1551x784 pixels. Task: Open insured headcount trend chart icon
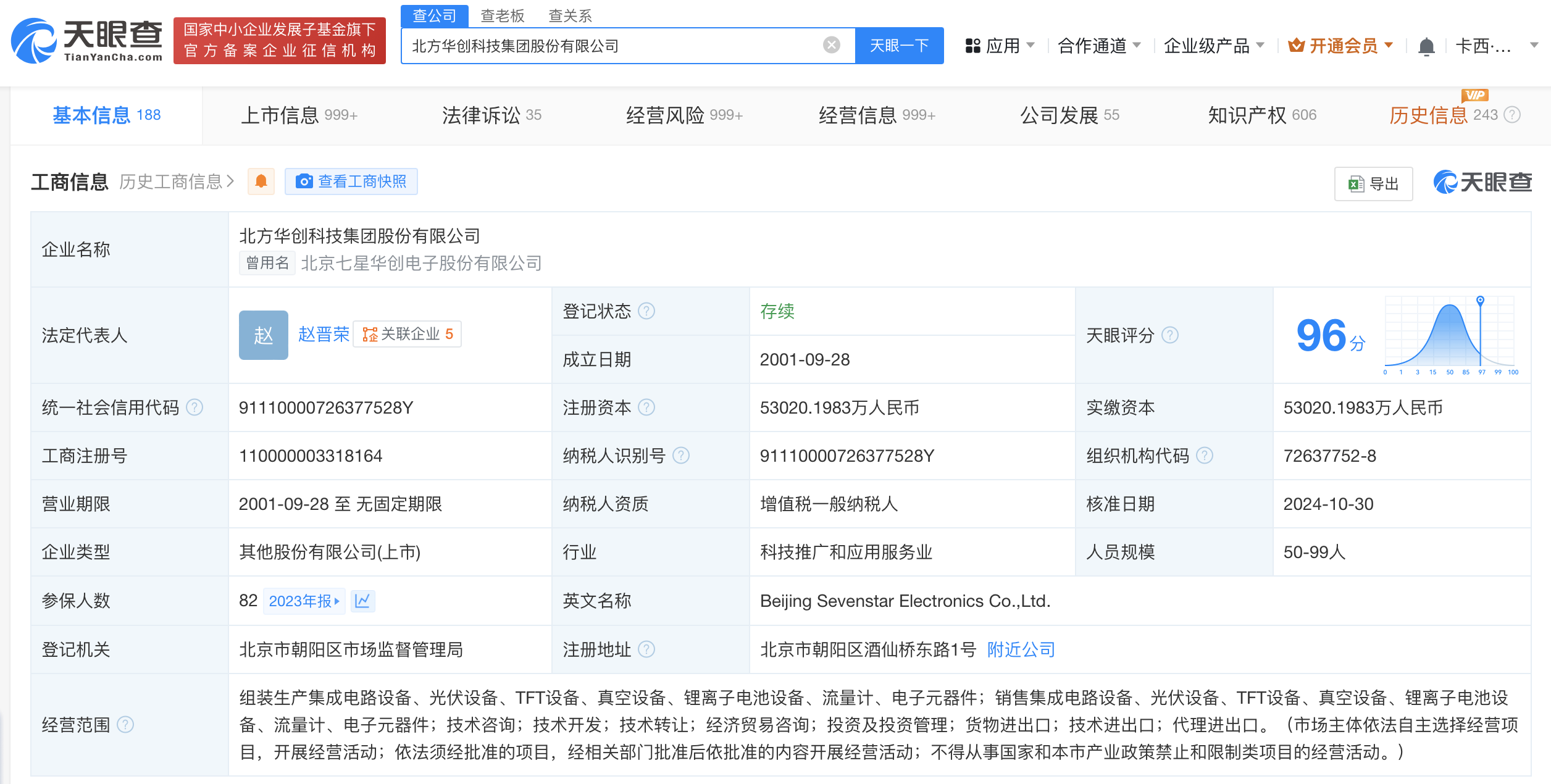coord(362,601)
